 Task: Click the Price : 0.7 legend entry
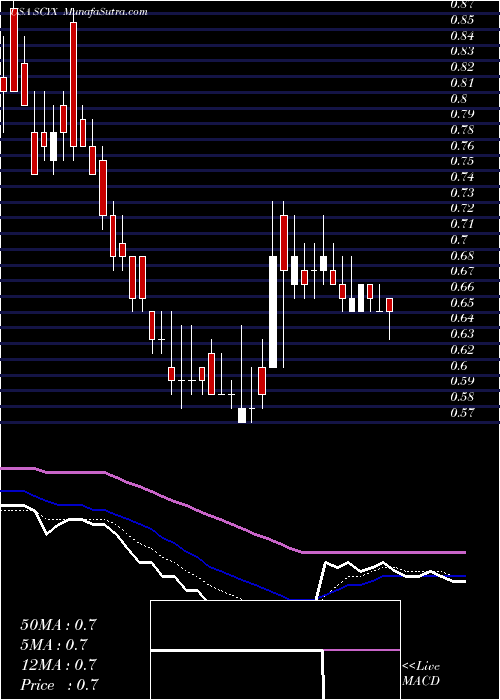click(59, 685)
